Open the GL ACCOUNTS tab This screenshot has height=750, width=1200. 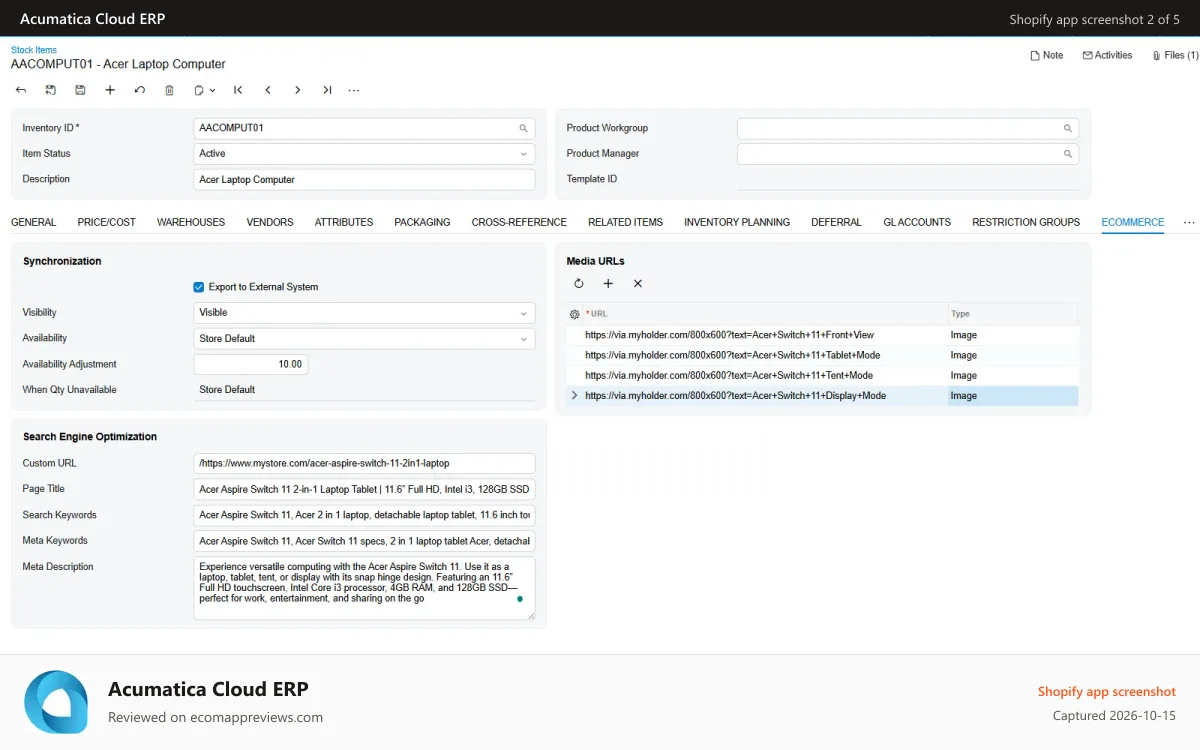pos(917,222)
